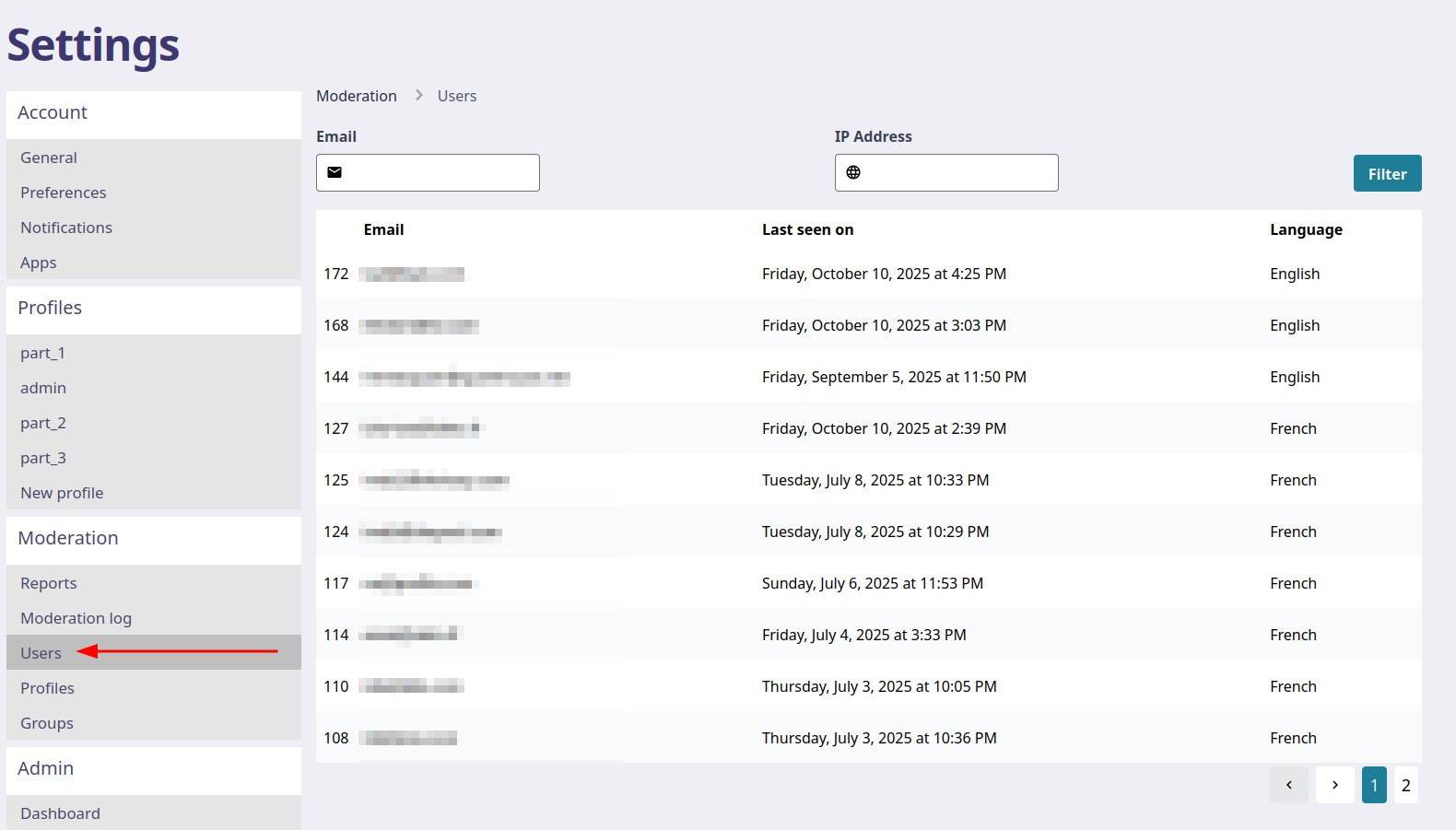Open Groups under Moderation
This screenshot has width=1456, height=830.
click(x=47, y=723)
